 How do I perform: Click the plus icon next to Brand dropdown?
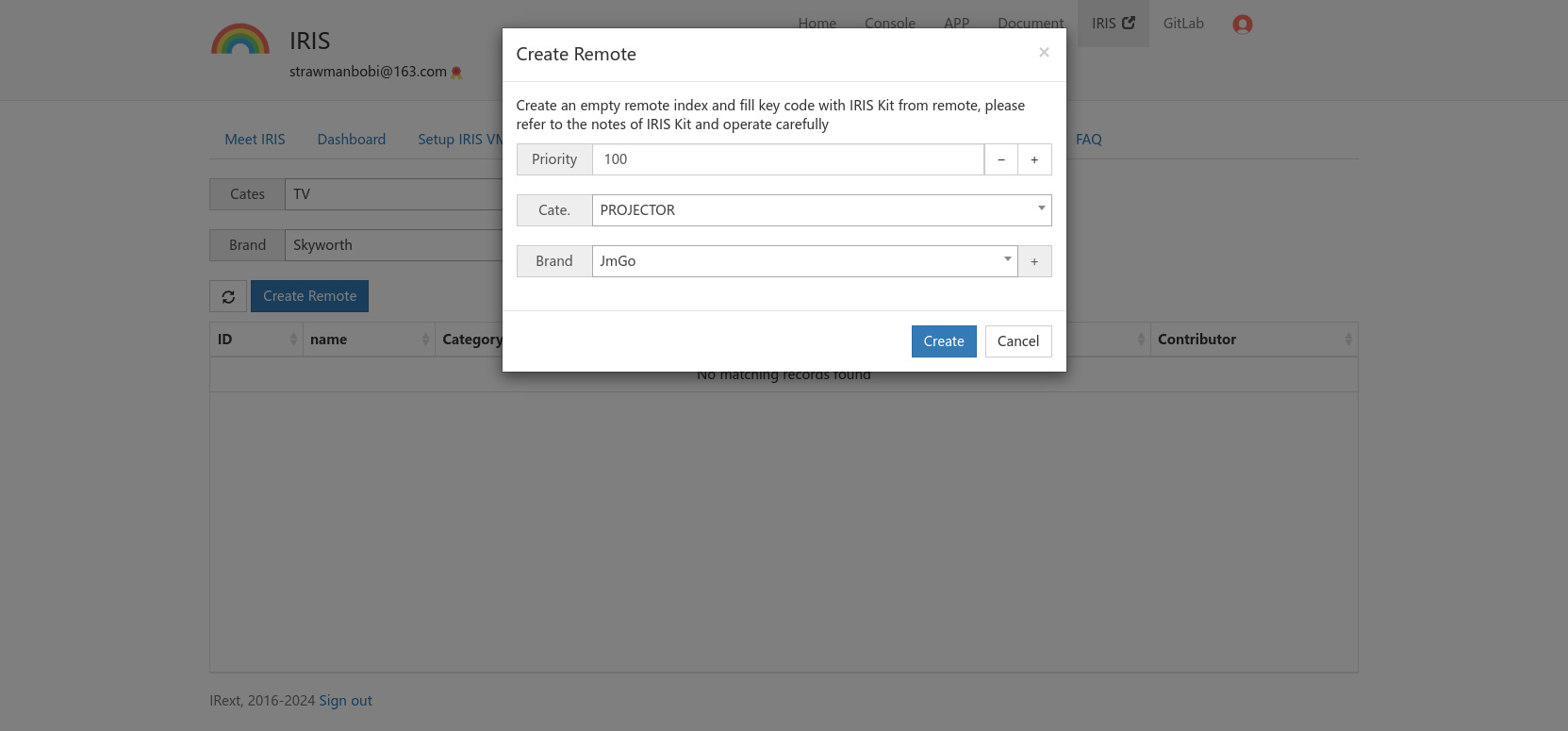point(1034,261)
